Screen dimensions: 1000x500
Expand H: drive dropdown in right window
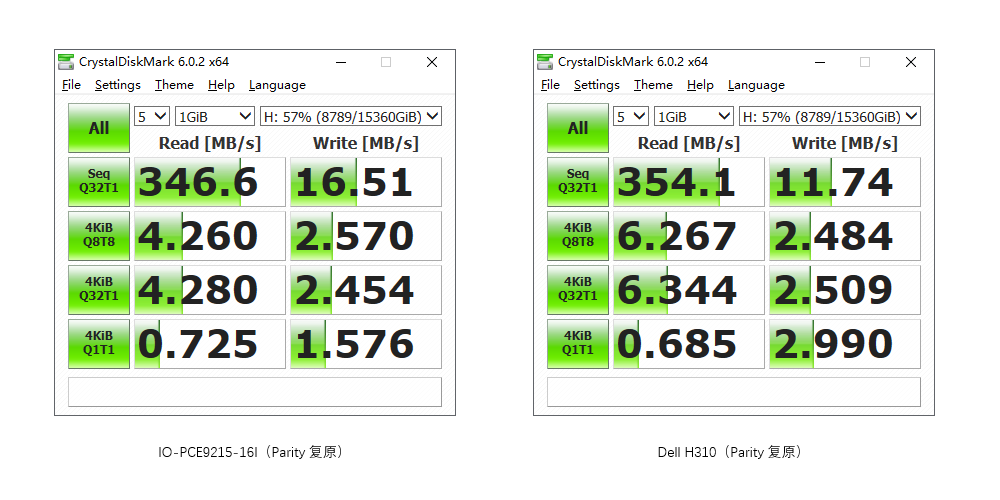[830, 117]
